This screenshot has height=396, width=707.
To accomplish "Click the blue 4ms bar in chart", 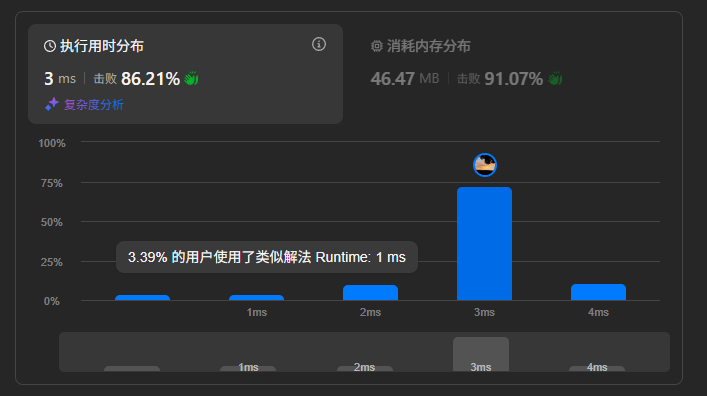I will (x=598, y=292).
